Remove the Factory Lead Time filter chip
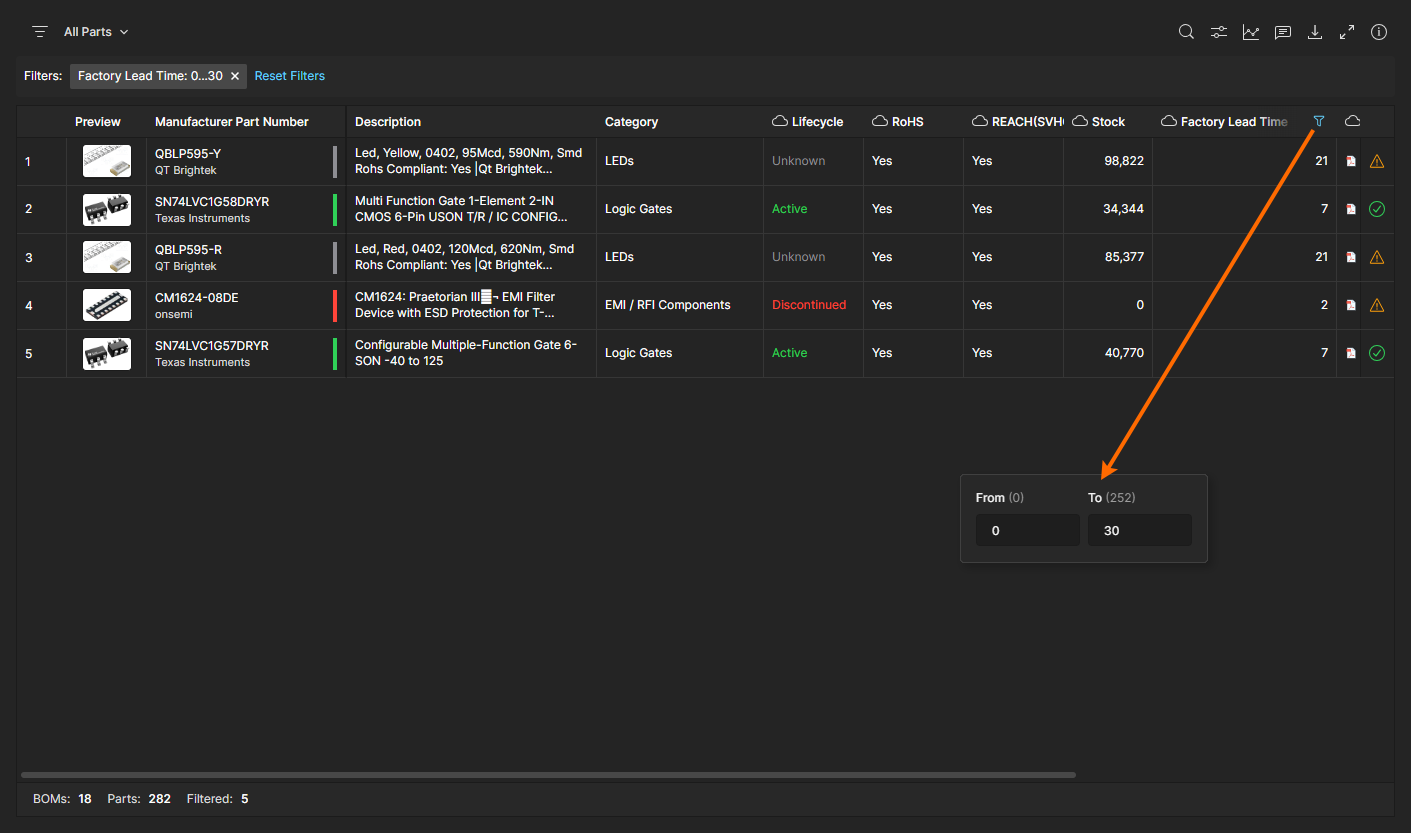Viewport: 1411px width, 833px height. pos(234,76)
